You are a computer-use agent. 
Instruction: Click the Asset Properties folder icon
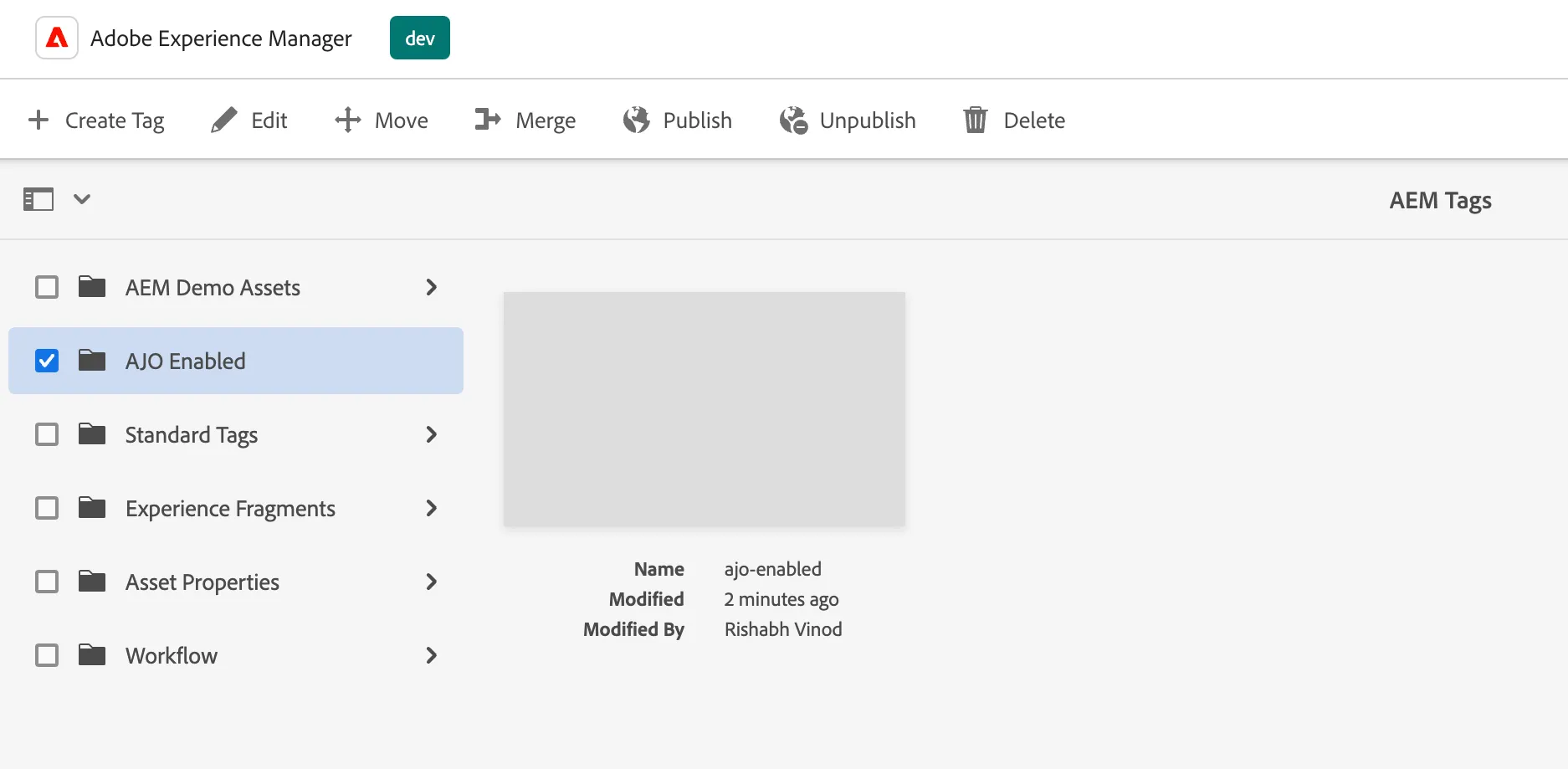92,582
